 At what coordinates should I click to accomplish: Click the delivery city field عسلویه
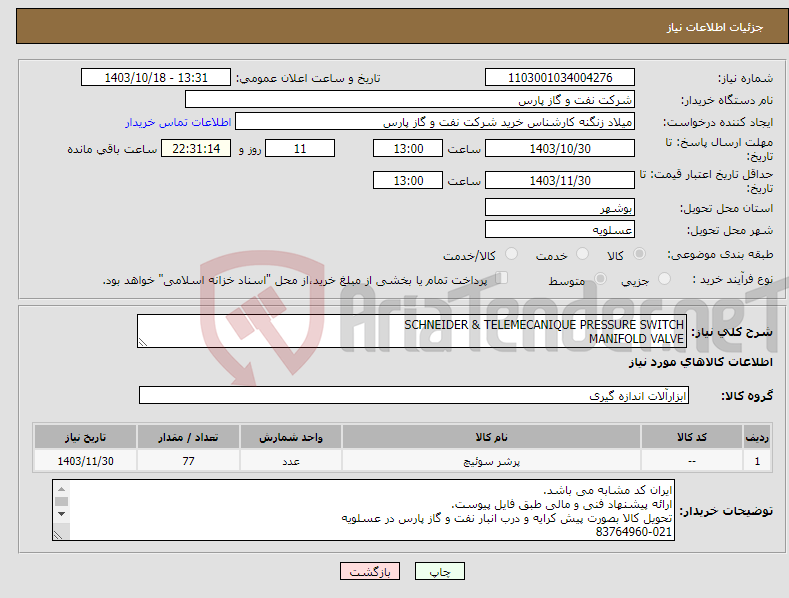(560, 230)
